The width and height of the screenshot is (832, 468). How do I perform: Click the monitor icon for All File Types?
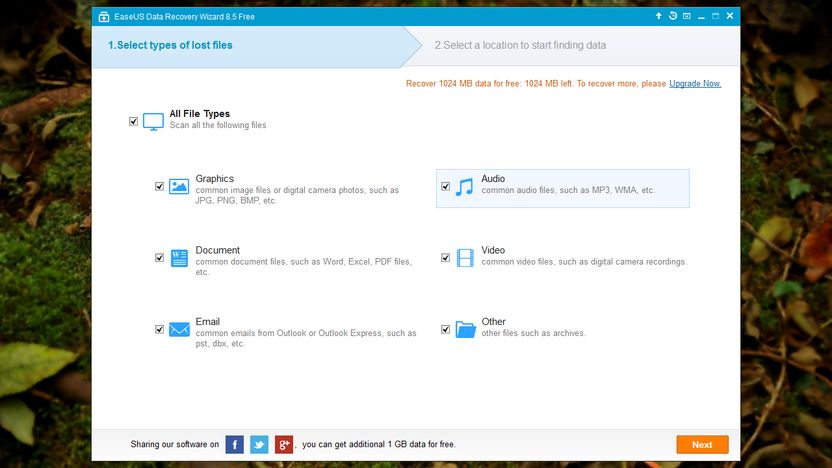coord(153,122)
